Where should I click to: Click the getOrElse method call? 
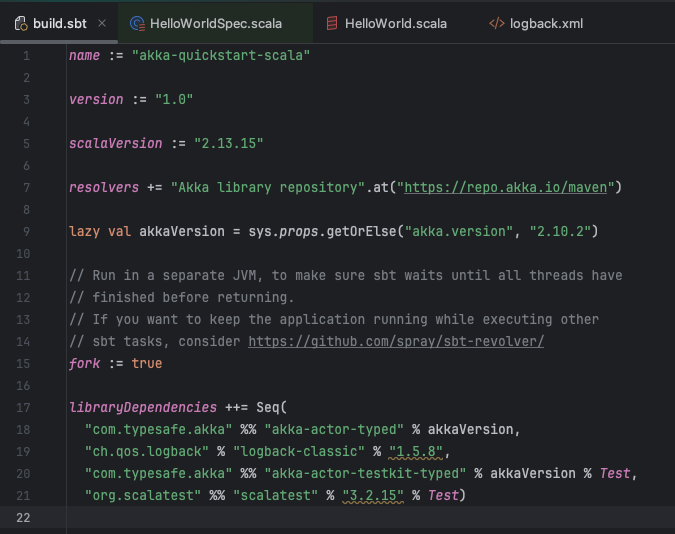361,232
